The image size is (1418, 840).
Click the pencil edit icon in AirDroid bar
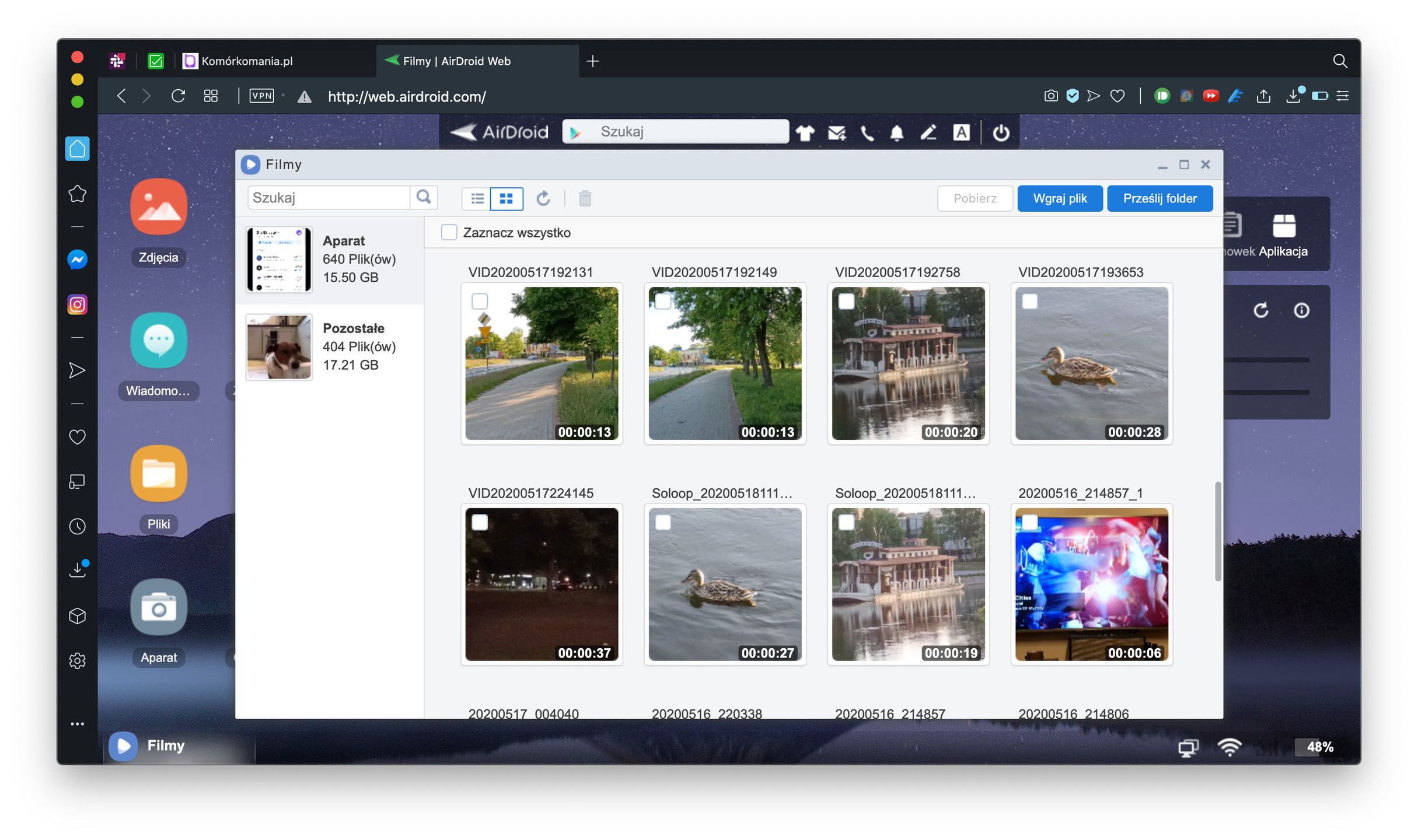(928, 133)
